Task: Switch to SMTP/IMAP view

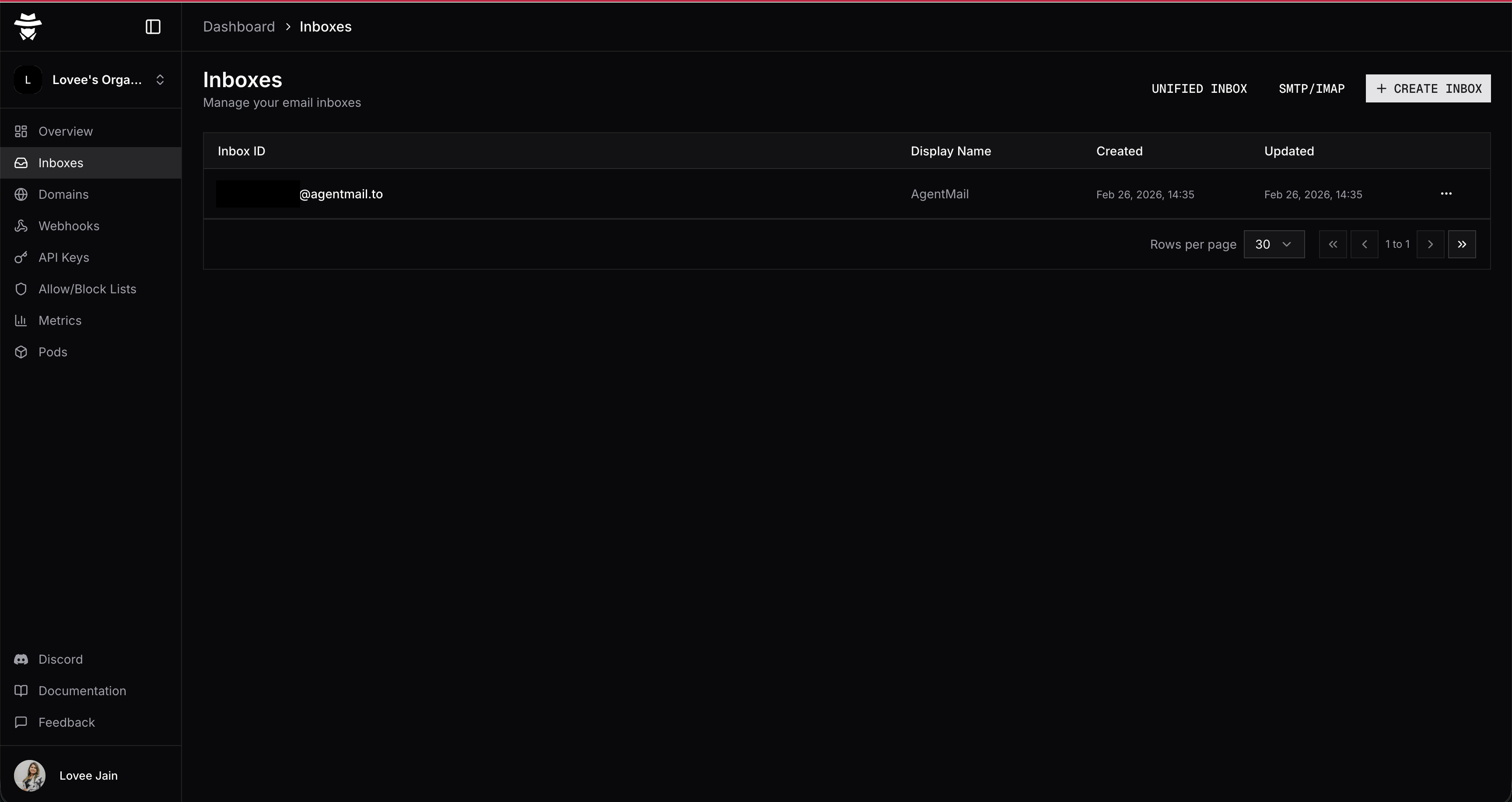Action: point(1312,88)
